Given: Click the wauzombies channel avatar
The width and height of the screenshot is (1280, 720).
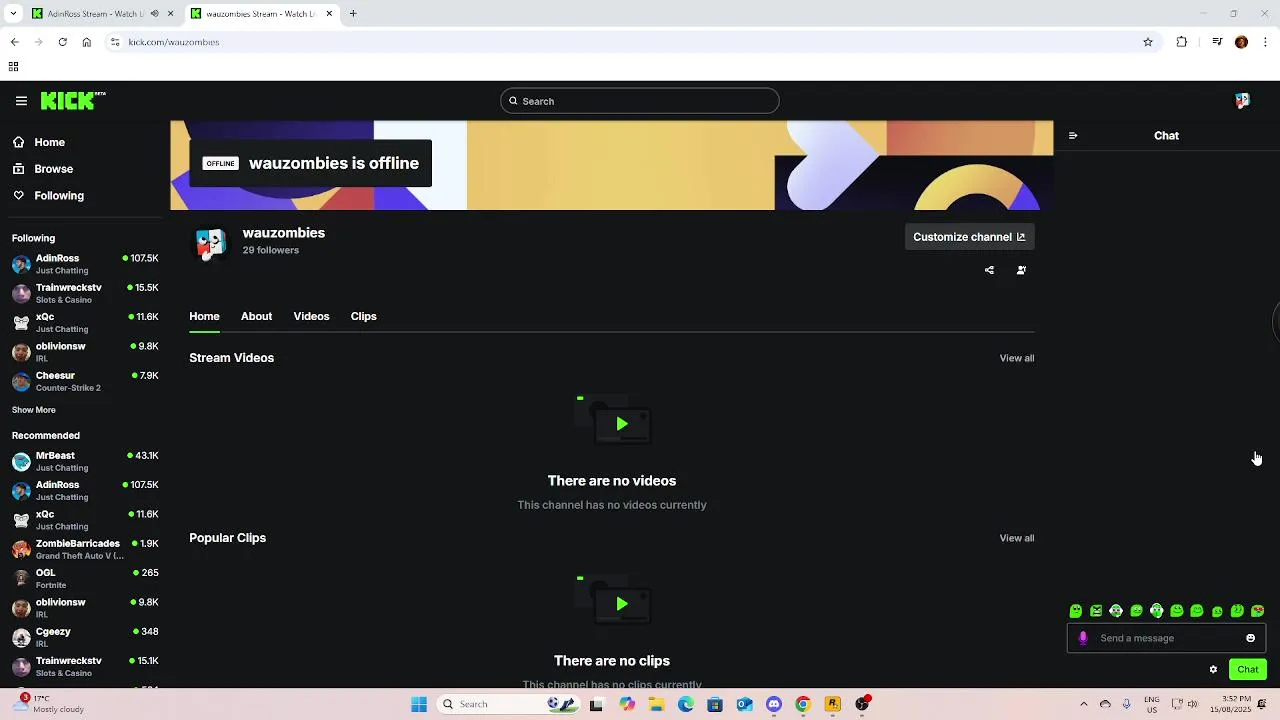Looking at the screenshot, I should (x=210, y=243).
